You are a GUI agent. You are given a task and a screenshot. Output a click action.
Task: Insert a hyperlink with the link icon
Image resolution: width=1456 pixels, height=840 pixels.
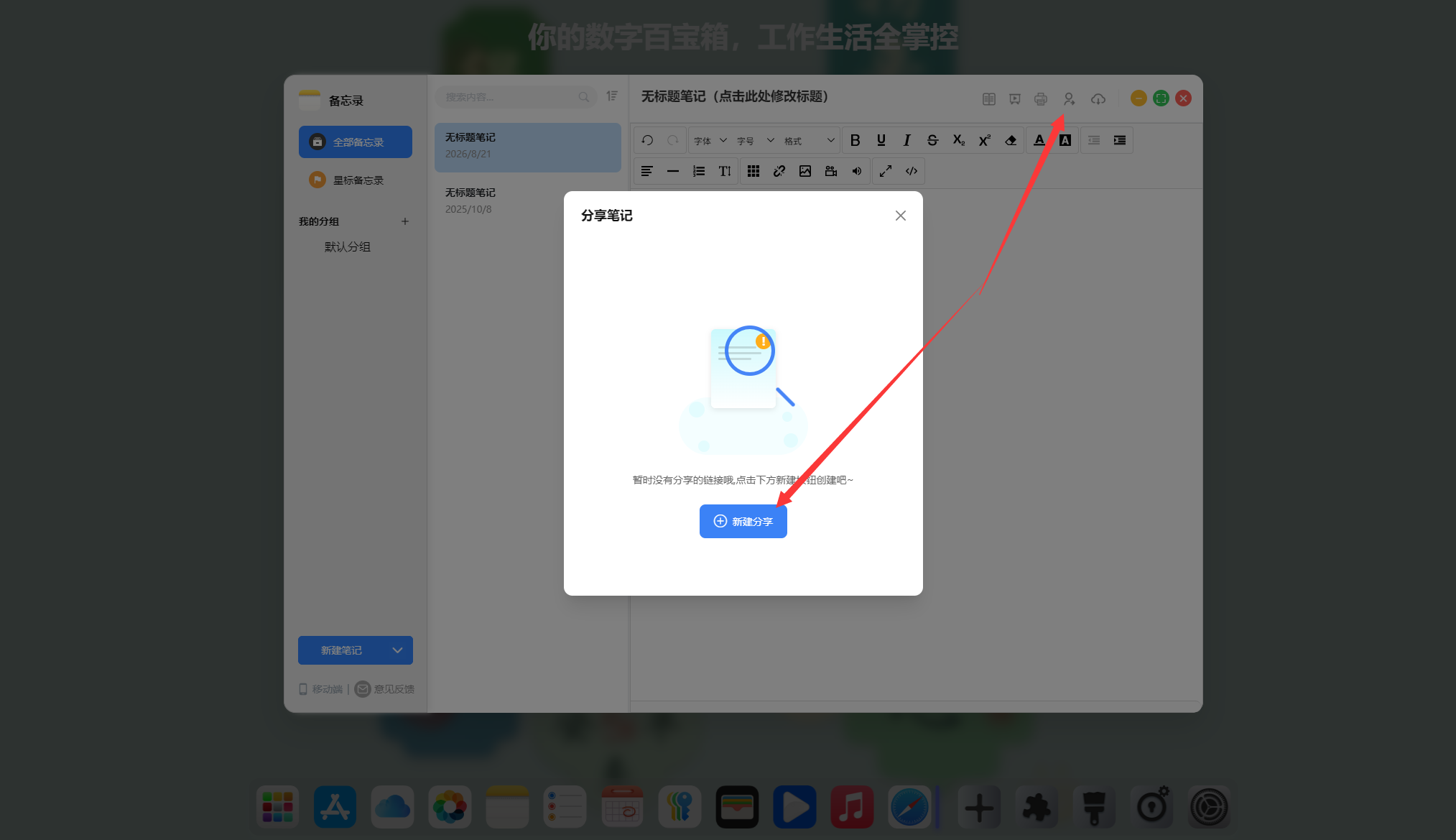pos(779,171)
